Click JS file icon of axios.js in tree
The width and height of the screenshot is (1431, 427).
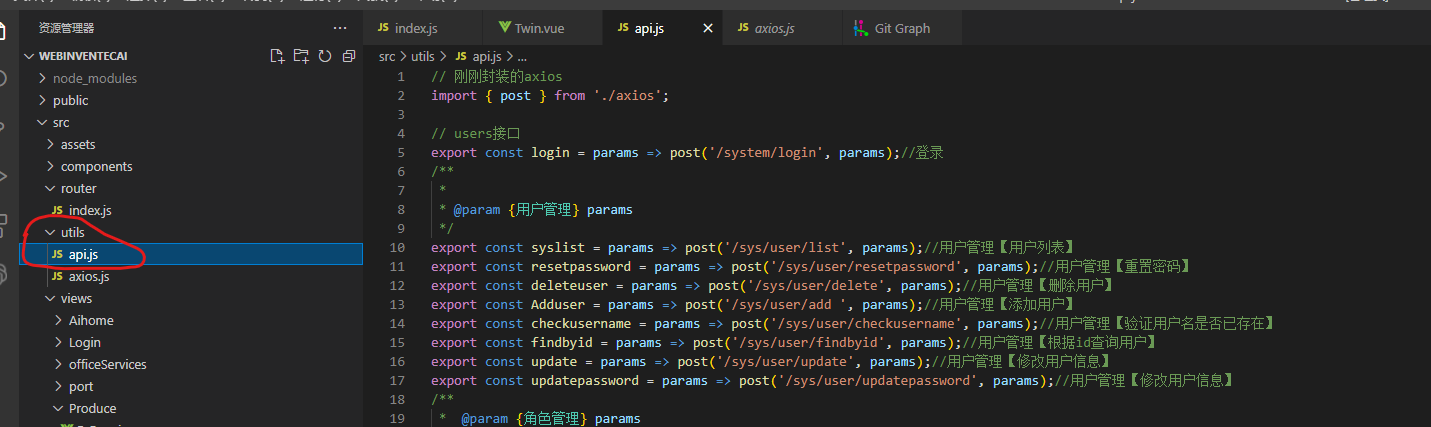pos(57,276)
